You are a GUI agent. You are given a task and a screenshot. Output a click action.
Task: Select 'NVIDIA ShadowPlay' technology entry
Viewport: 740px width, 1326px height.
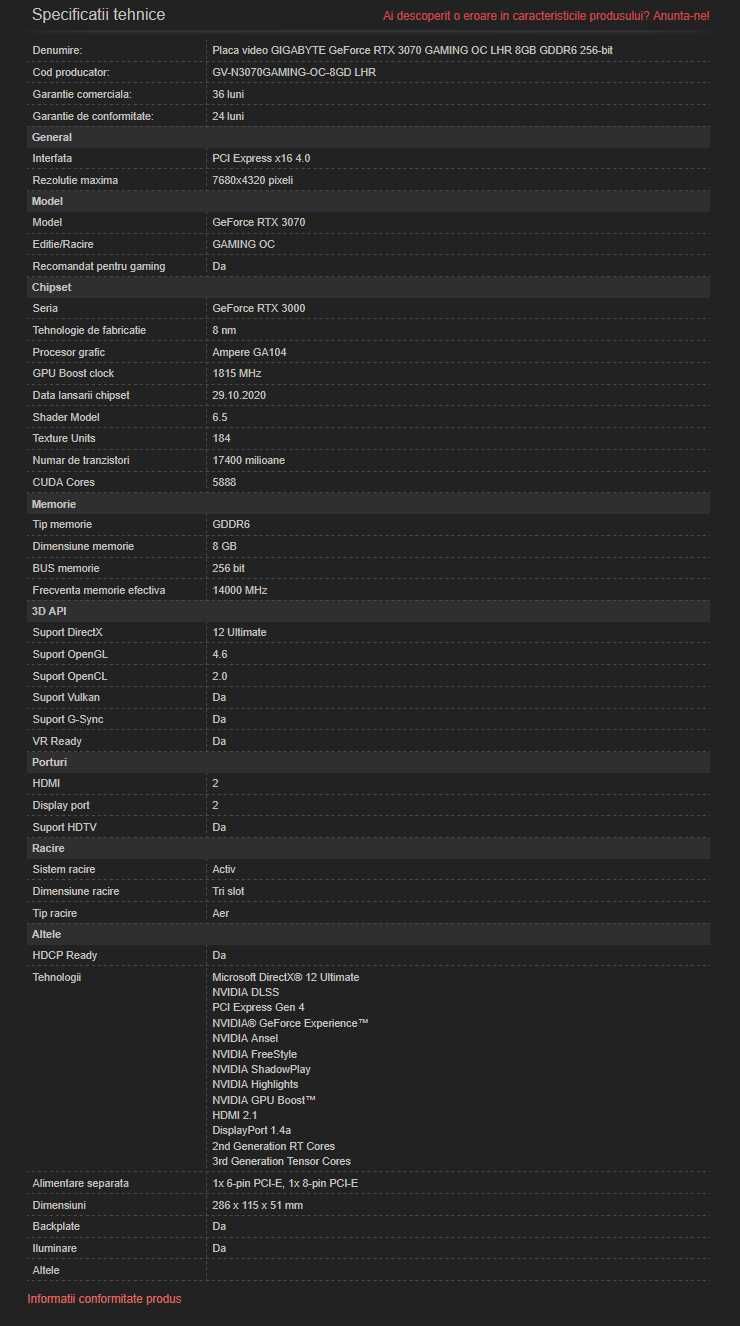(x=261, y=1069)
